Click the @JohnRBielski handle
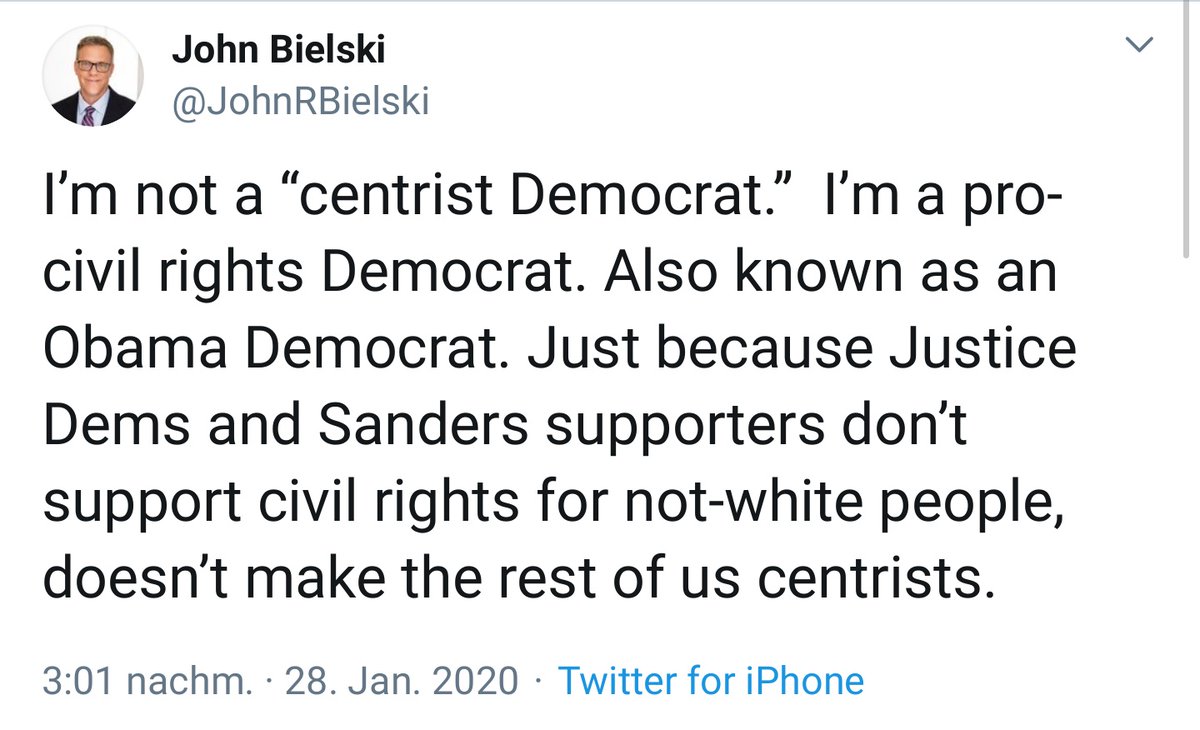Screen dimensions: 1200x730 pyautogui.click(x=301, y=103)
